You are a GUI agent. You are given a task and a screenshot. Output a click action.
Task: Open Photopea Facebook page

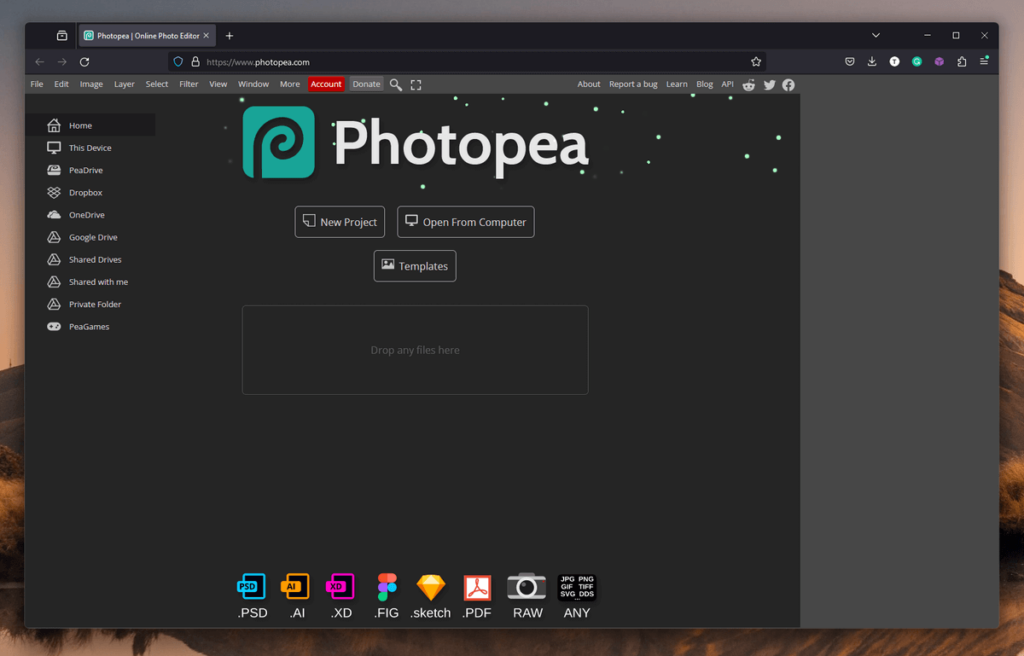(x=788, y=84)
